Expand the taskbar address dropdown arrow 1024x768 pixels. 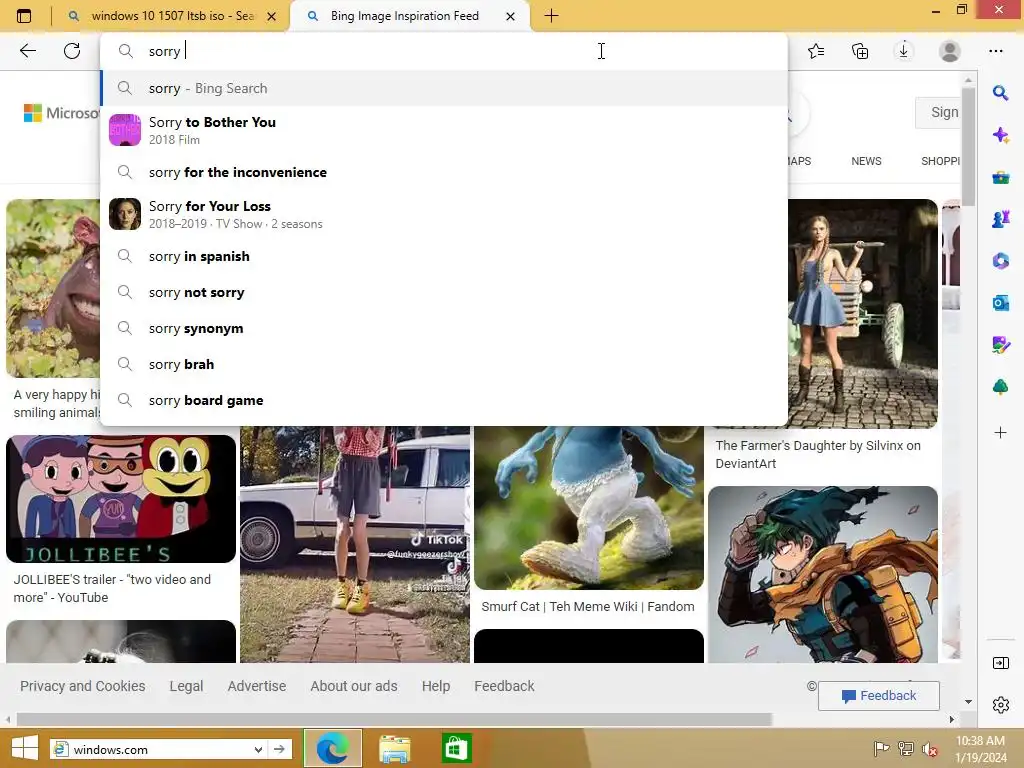click(x=258, y=750)
